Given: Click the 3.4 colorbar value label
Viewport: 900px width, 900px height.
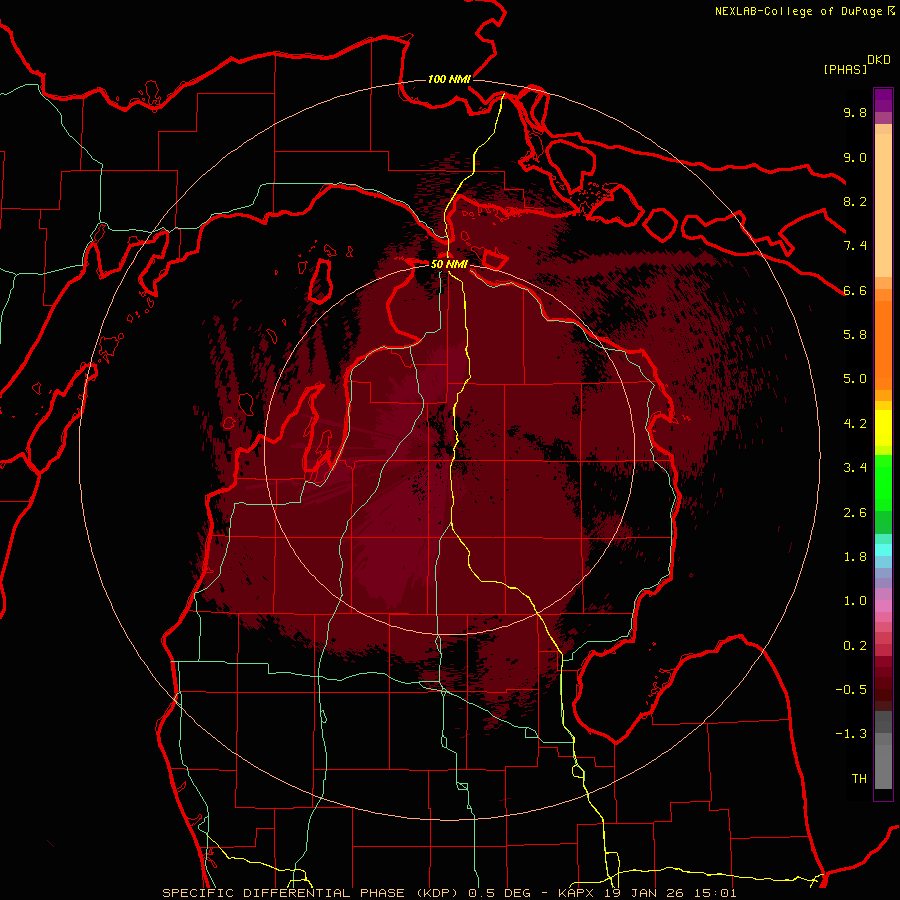Looking at the screenshot, I should [x=855, y=468].
